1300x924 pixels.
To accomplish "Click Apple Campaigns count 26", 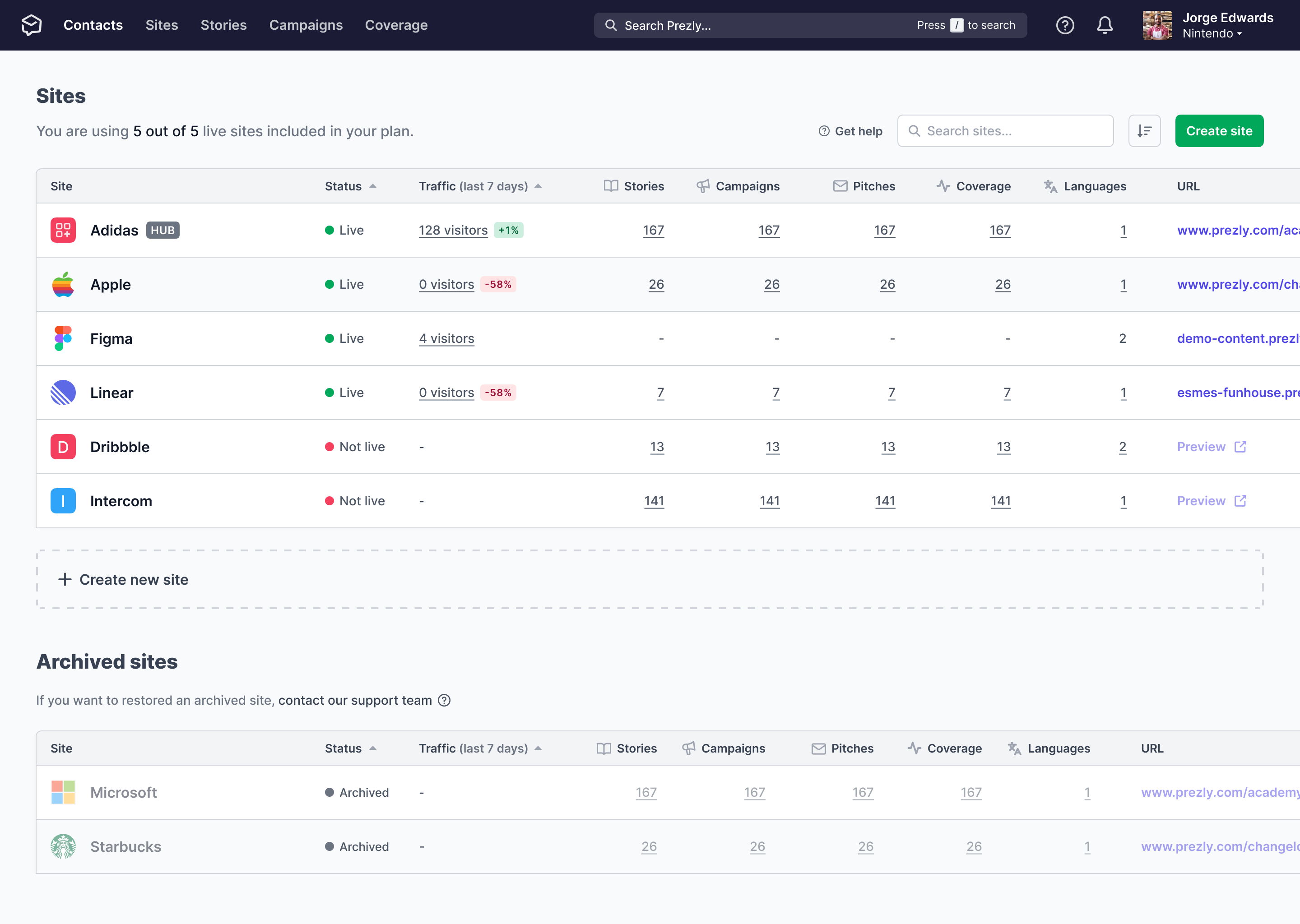I will pos(772,284).
